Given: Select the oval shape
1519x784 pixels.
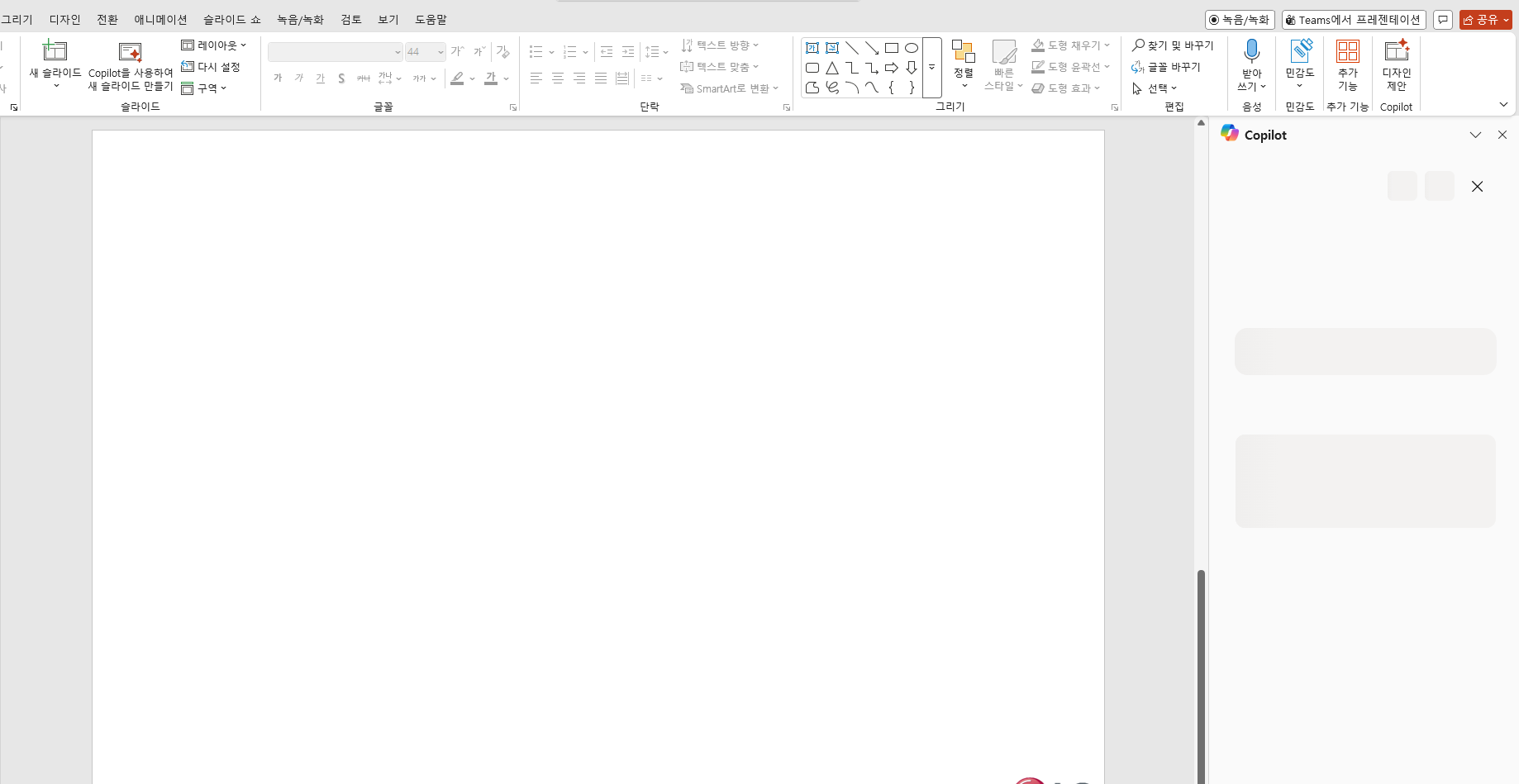Looking at the screenshot, I should (912, 48).
